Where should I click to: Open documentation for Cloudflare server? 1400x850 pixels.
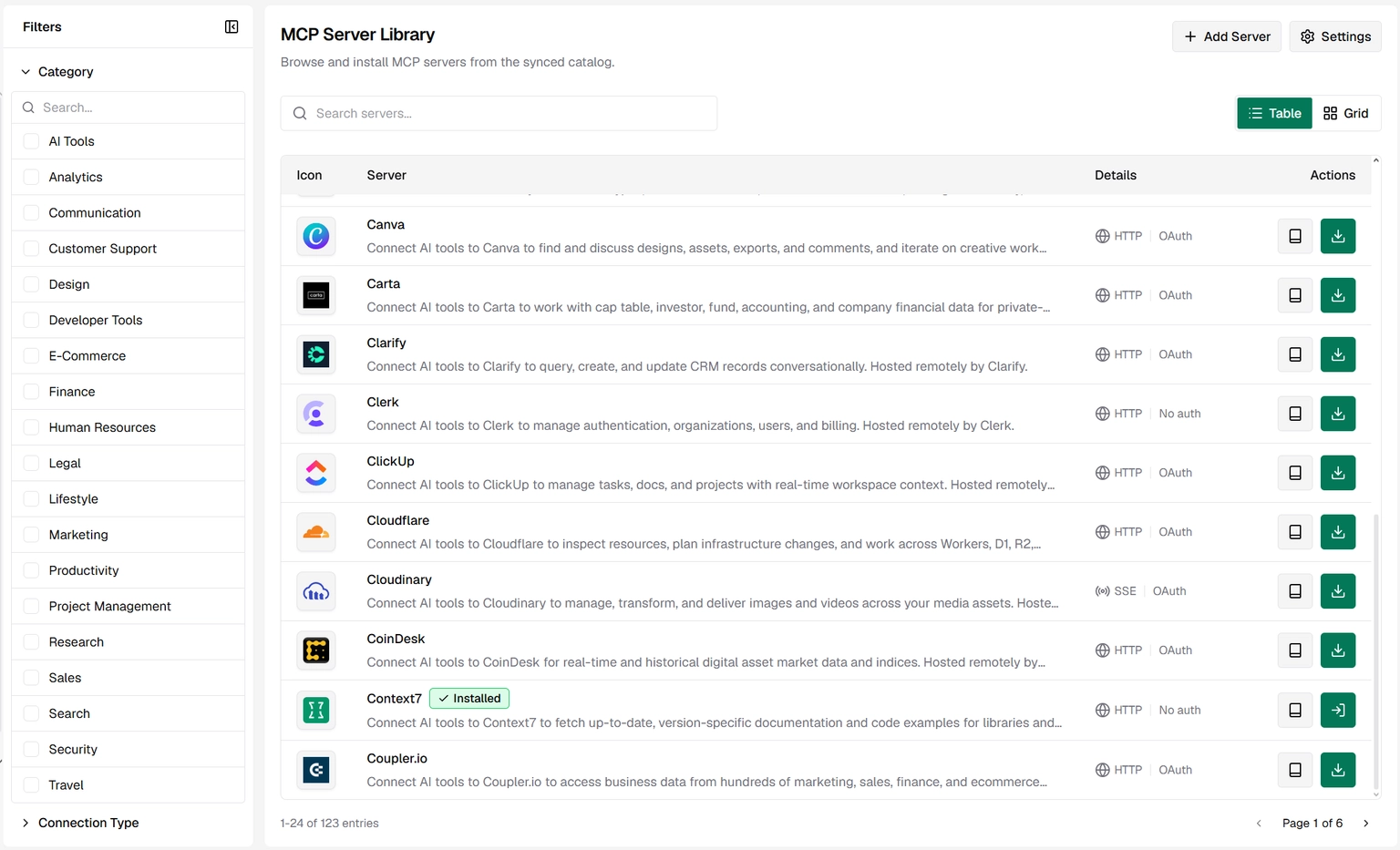click(x=1294, y=532)
